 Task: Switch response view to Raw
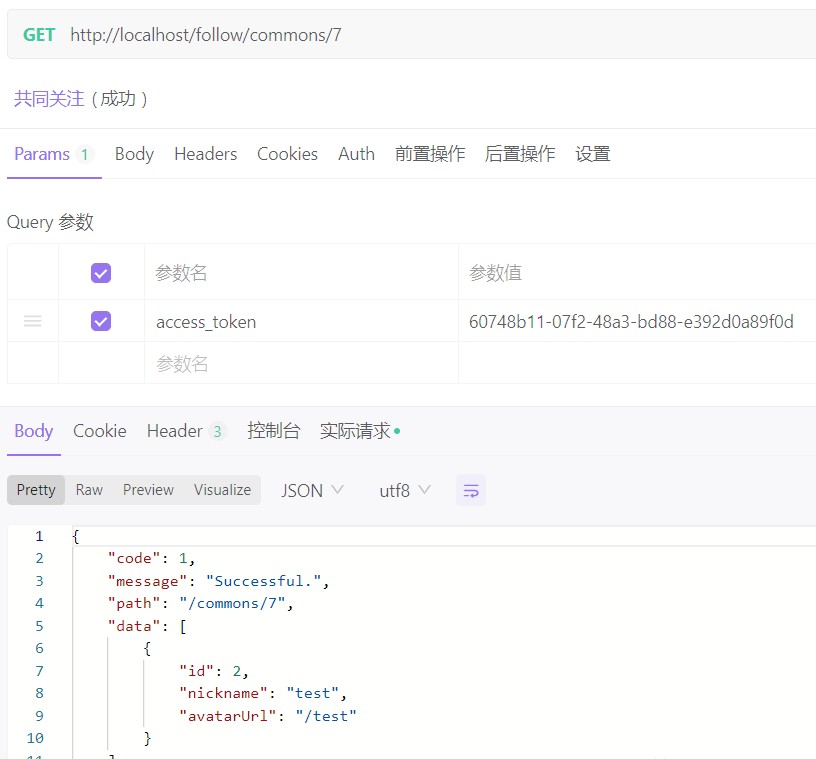point(89,490)
